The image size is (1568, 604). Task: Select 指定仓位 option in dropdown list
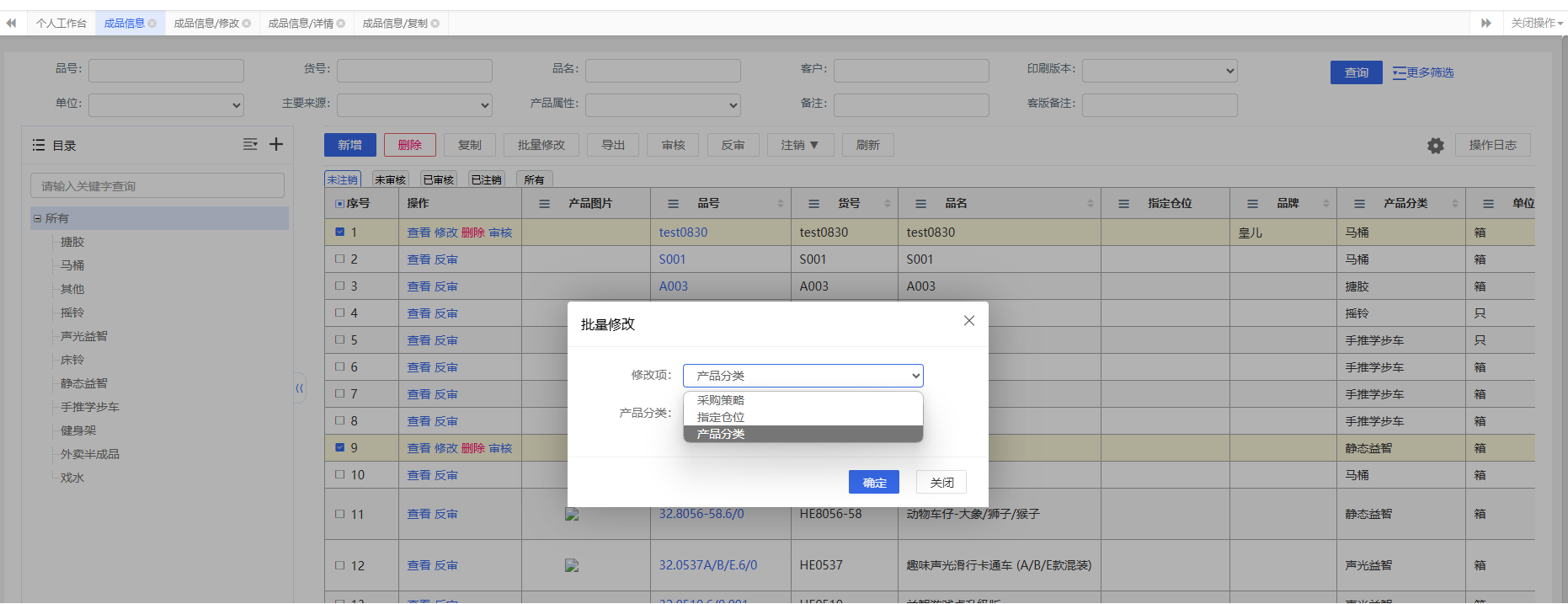coord(803,417)
